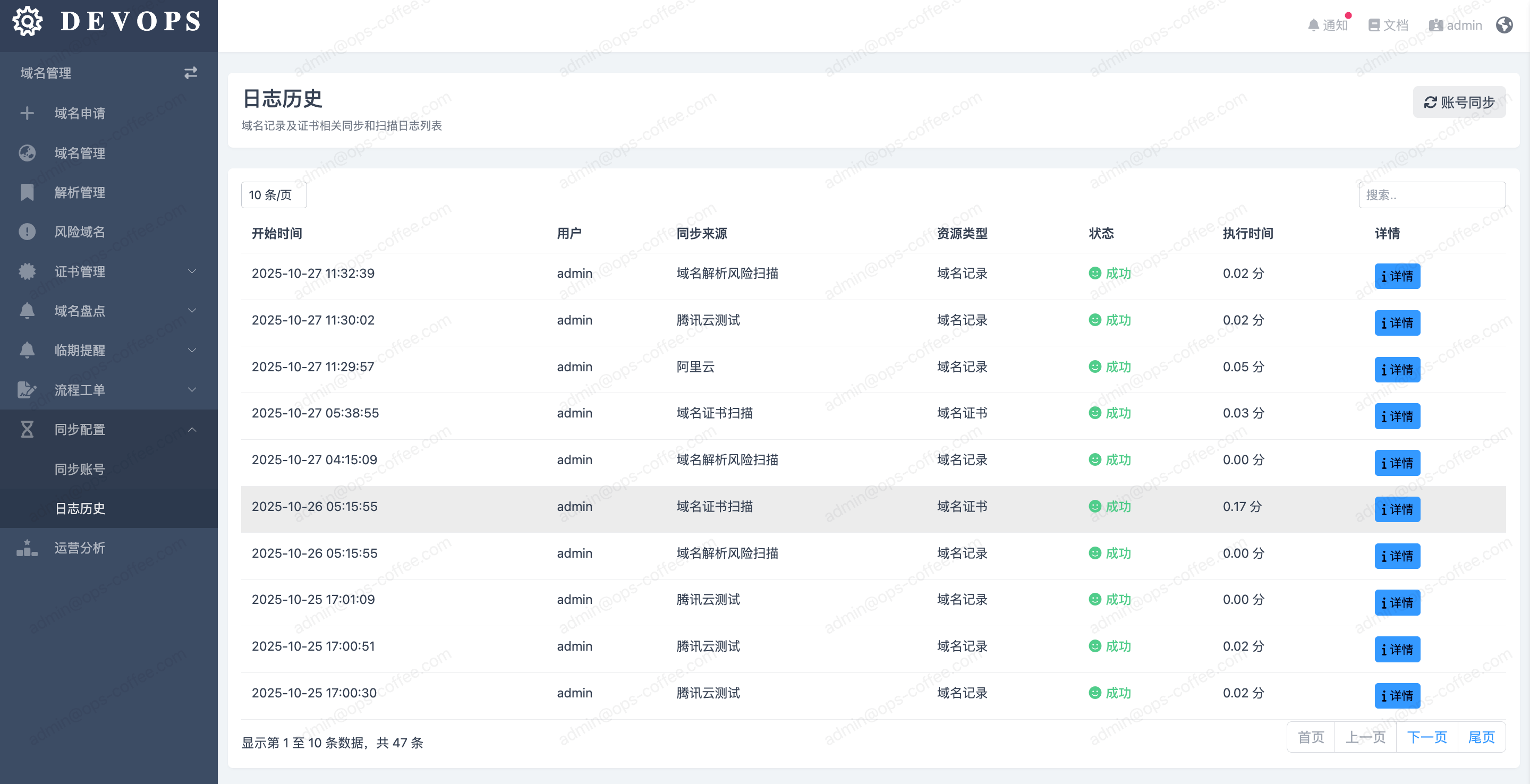Open the notification bell icon

[x=1313, y=25]
